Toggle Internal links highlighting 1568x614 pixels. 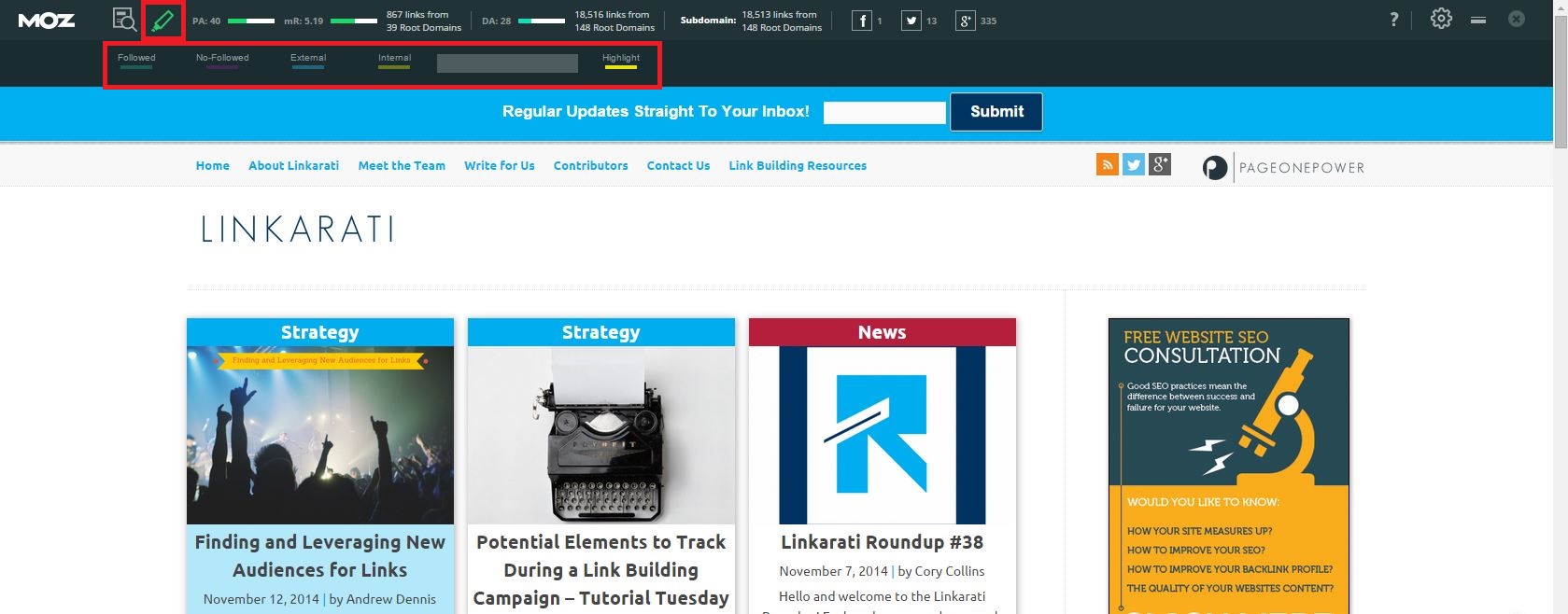point(394,61)
